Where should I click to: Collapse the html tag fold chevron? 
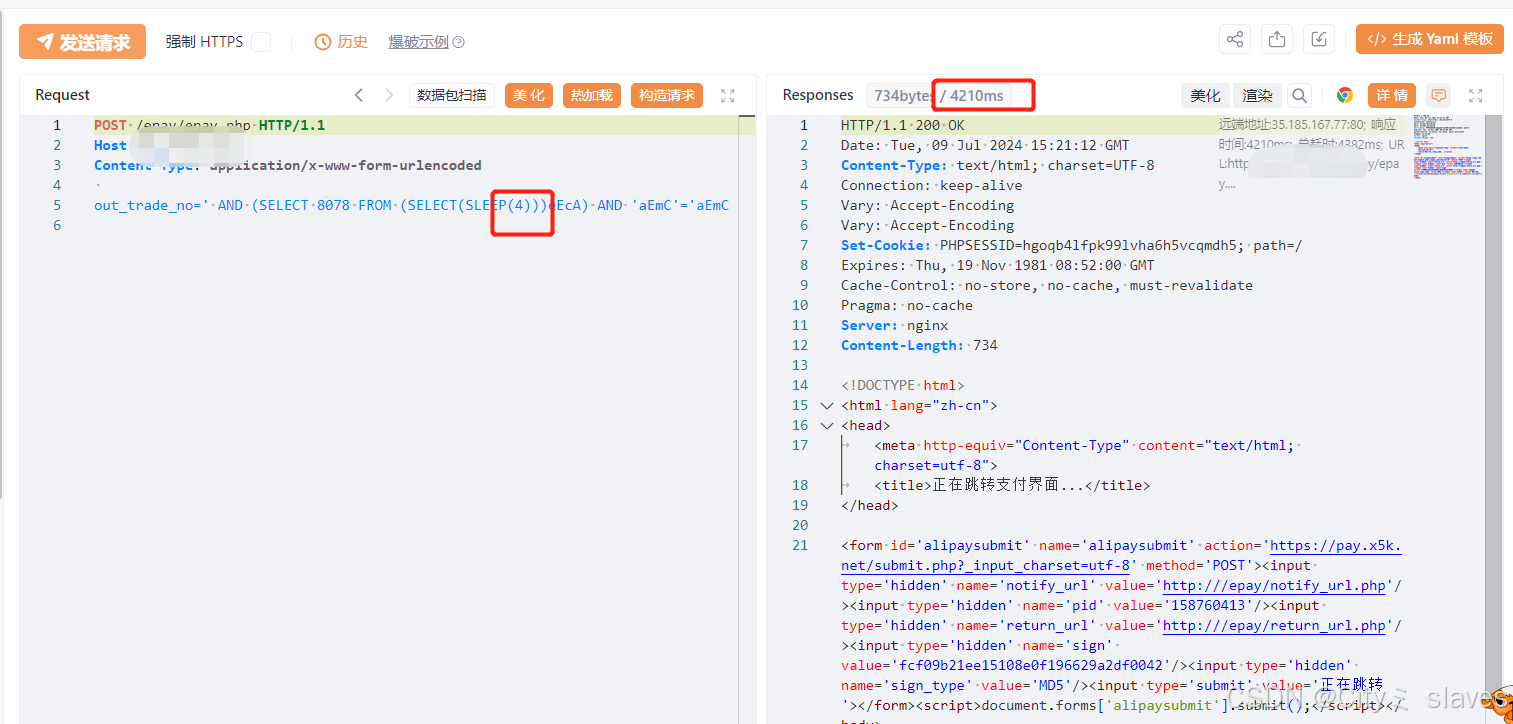(x=826, y=406)
